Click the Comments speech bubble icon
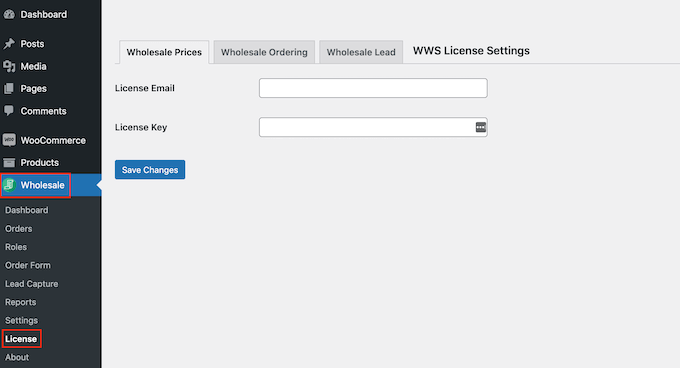680x368 pixels. [x=9, y=111]
